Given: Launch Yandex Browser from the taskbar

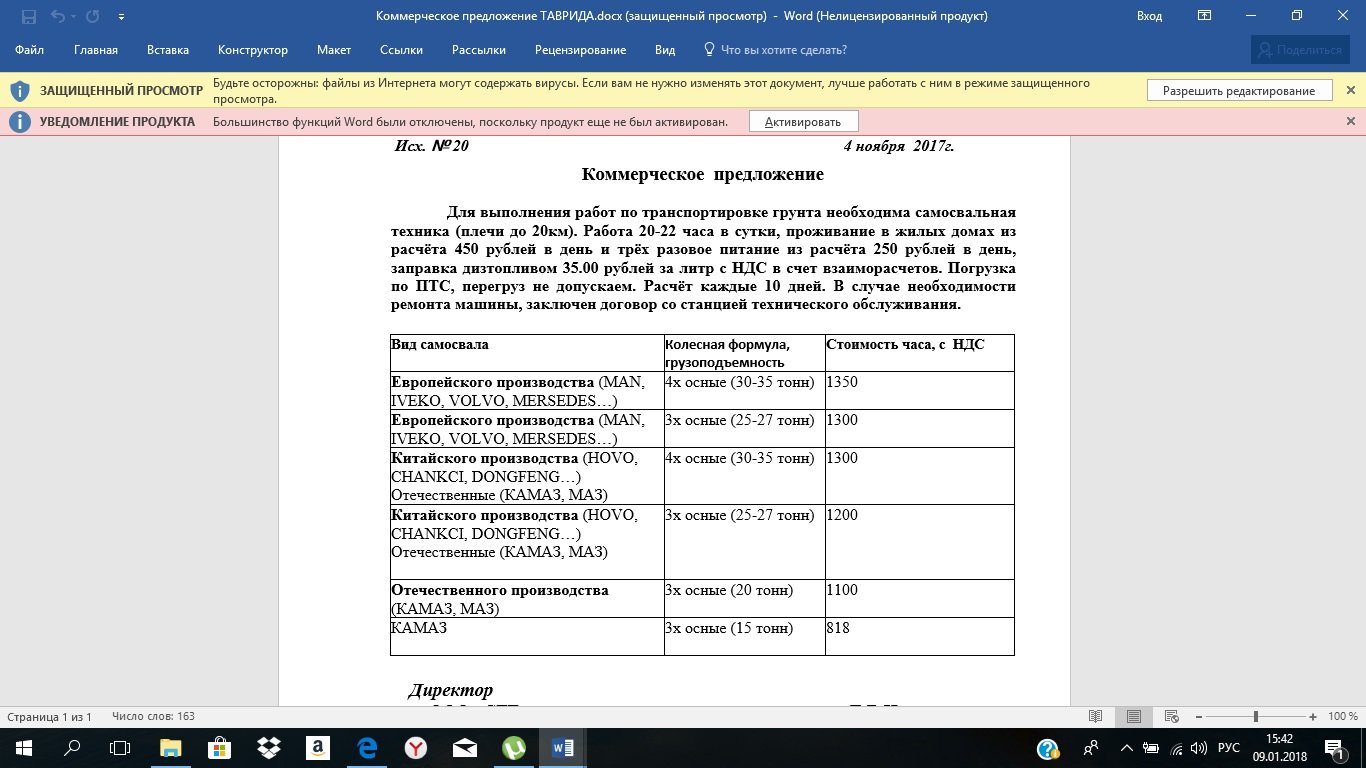Looking at the screenshot, I should pyautogui.click(x=415, y=748).
